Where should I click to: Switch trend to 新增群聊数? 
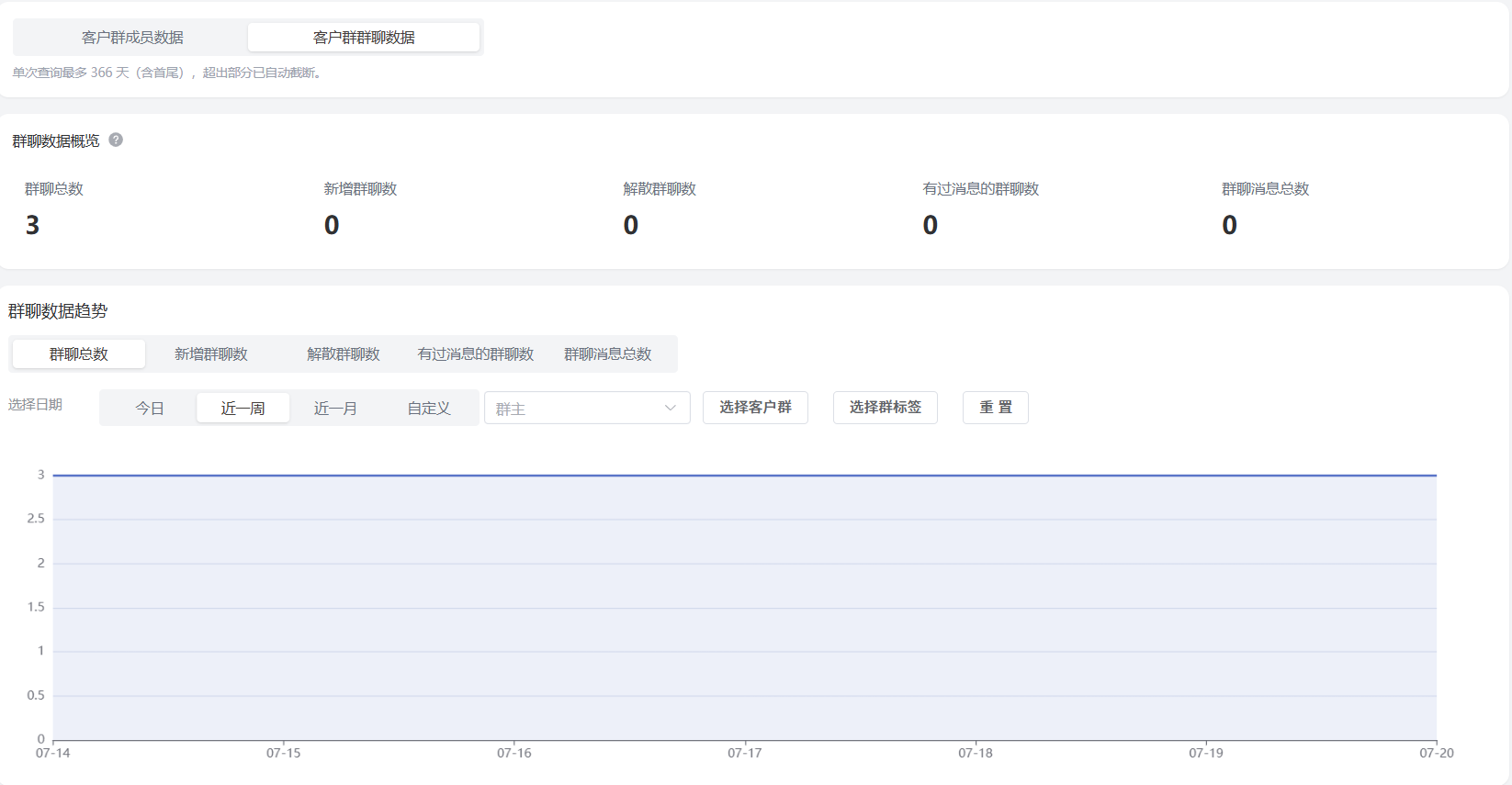211,354
